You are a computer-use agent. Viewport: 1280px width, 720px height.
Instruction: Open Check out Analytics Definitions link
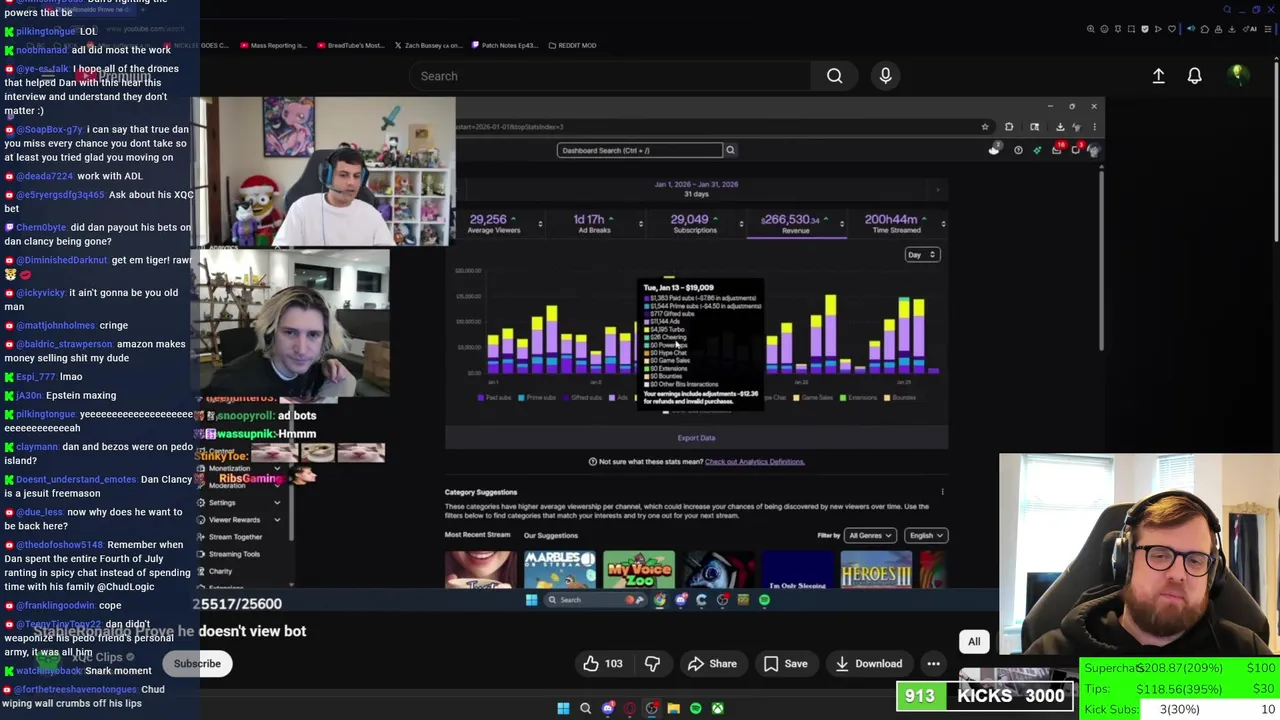pos(754,462)
